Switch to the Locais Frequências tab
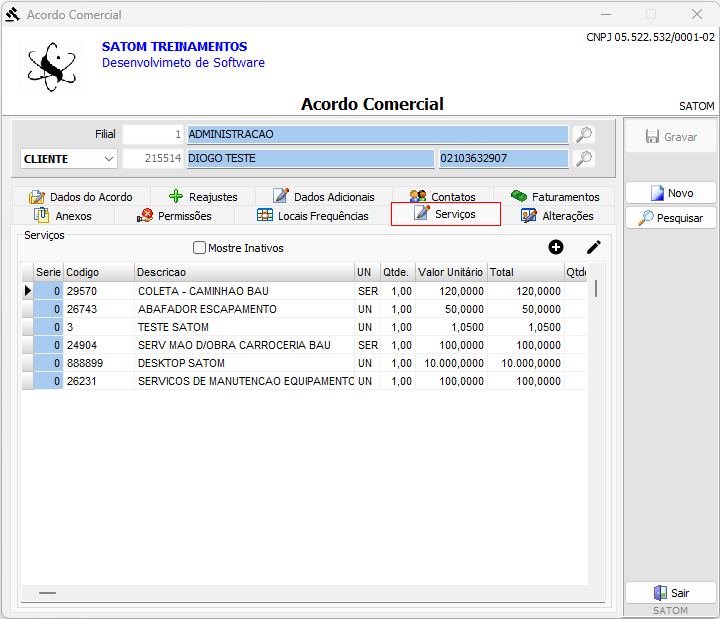The height and width of the screenshot is (619, 720). tap(313, 215)
